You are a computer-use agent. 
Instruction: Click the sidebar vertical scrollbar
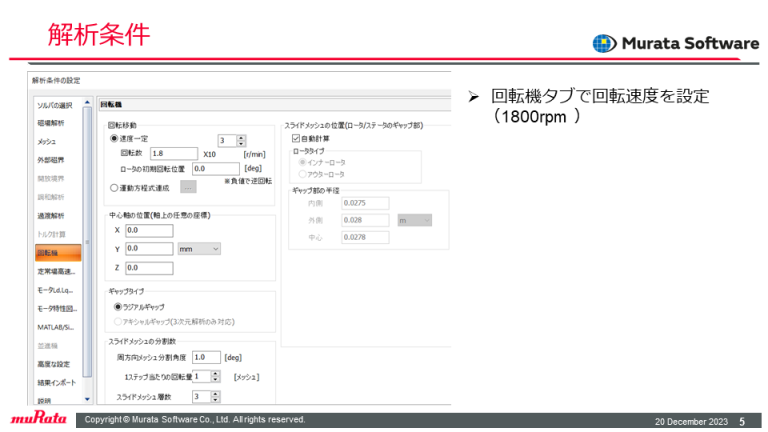pyautogui.click(x=88, y=240)
